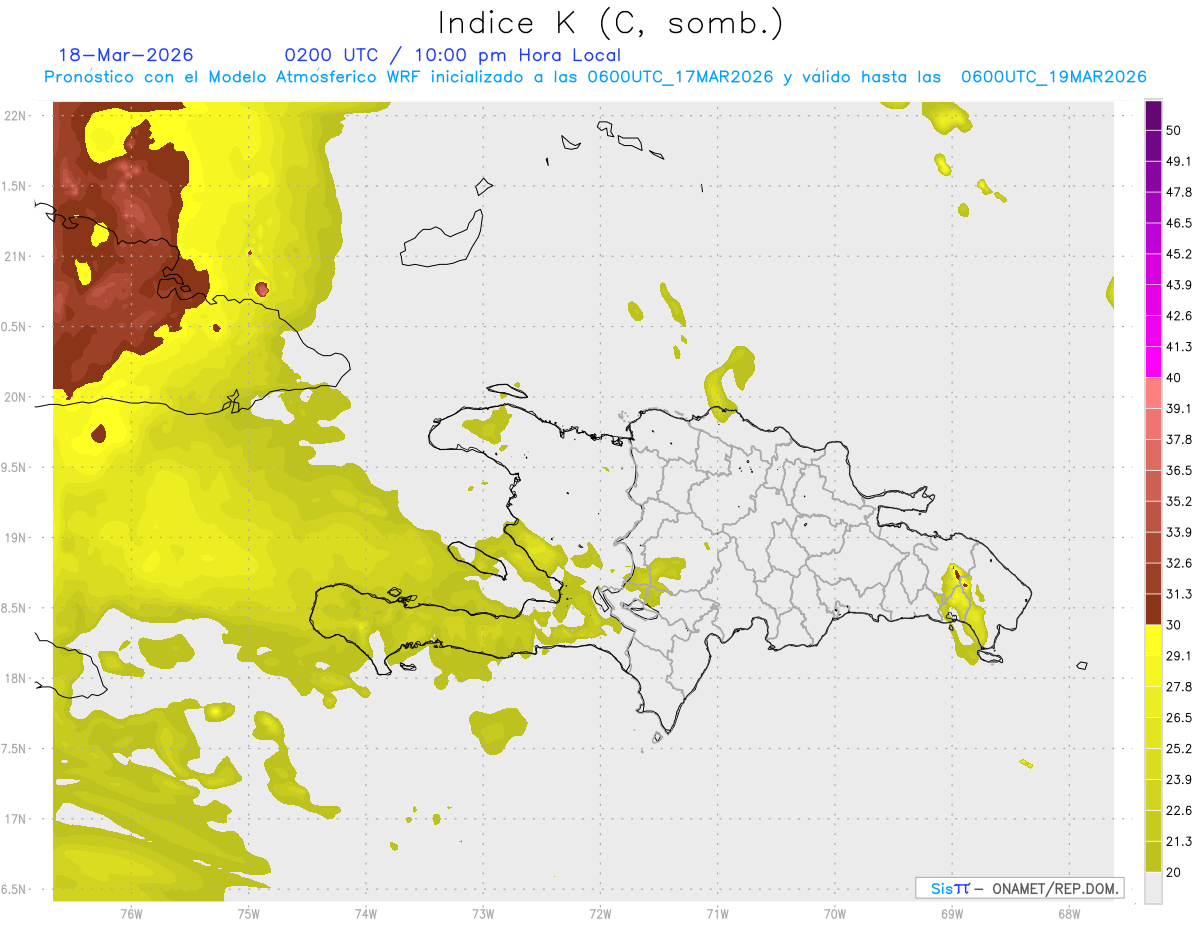Click the 'Pronostico con el Modelo Atmosferico WRF' text

234,77
